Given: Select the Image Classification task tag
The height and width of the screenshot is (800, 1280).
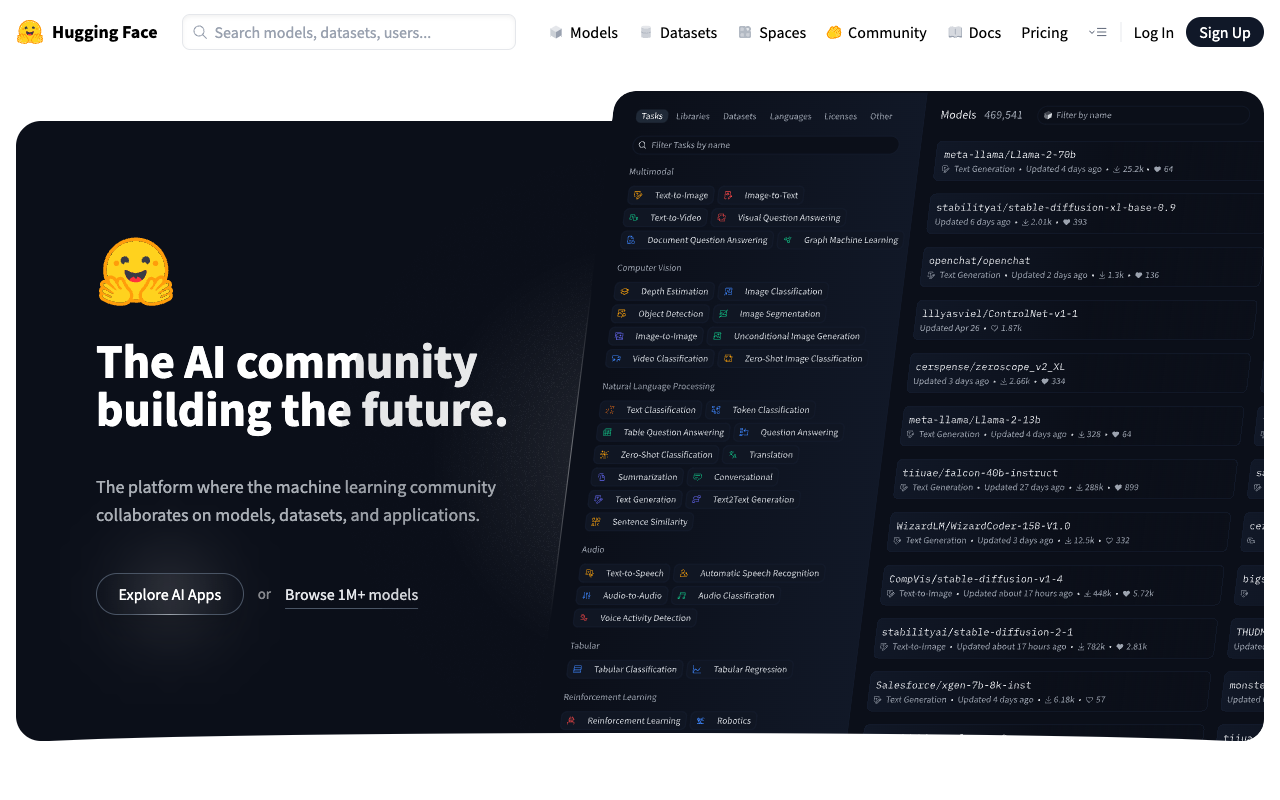Looking at the screenshot, I should [773, 291].
